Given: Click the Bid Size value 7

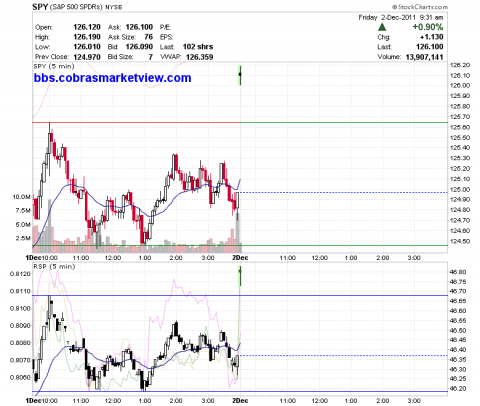Looking at the screenshot, I should click(151, 57).
